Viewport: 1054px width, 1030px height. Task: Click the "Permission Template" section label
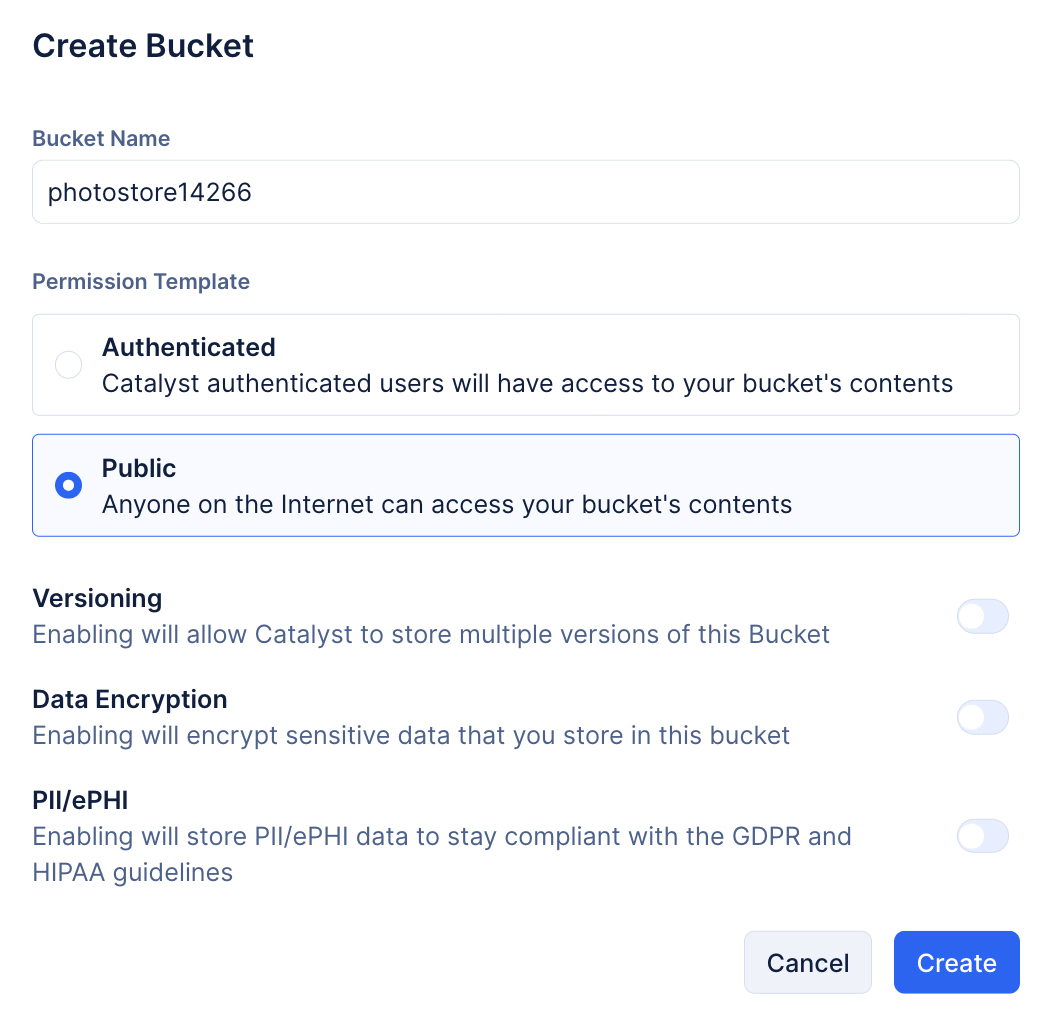click(x=141, y=282)
